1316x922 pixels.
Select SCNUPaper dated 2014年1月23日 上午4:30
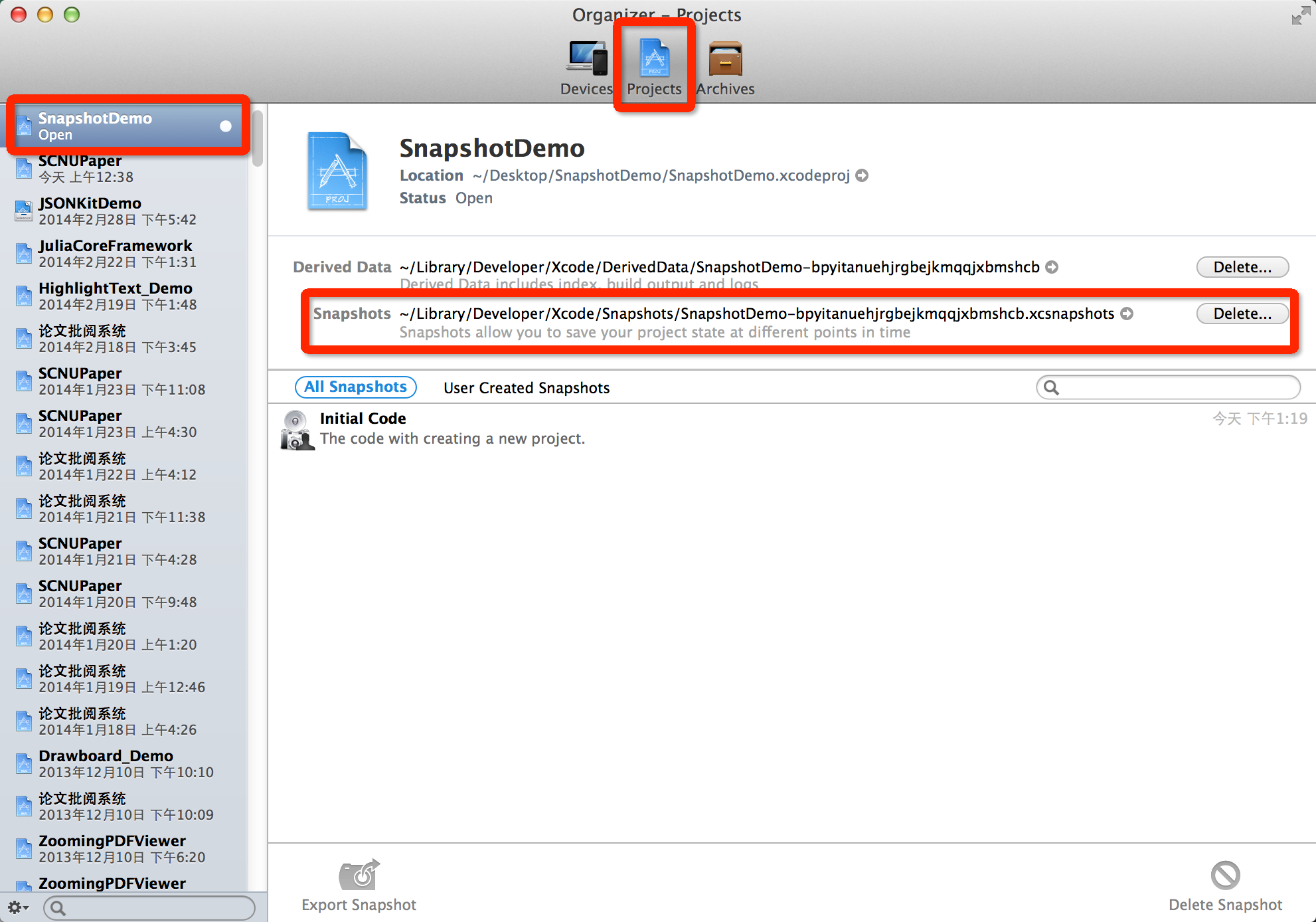tap(125, 424)
